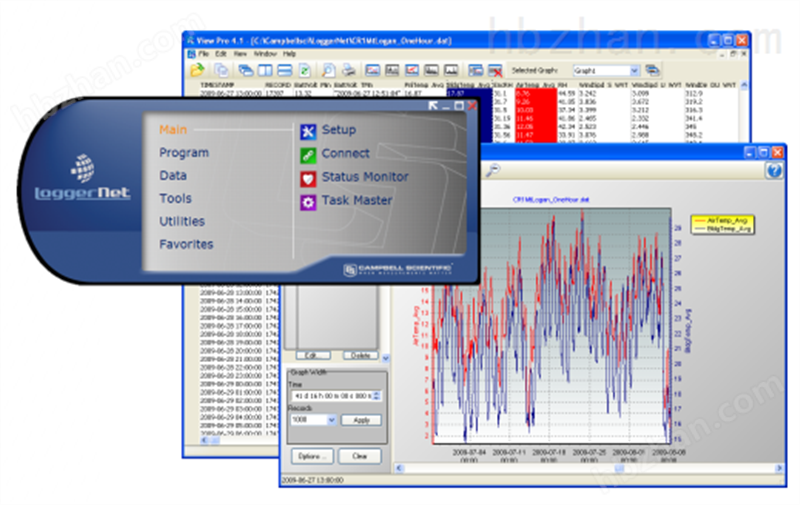Expand the Selected Graph dropdown
This screenshot has height=505, width=800.
(x=634, y=71)
